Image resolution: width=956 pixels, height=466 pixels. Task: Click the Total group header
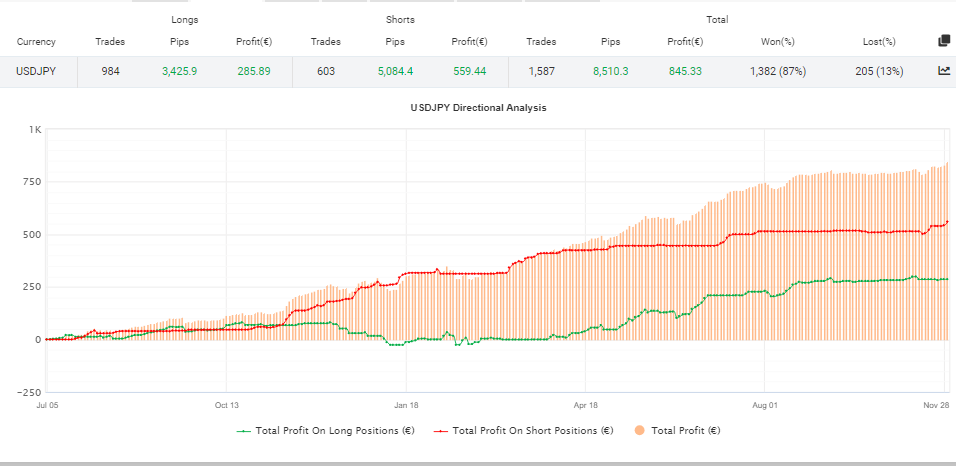coord(717,20)
